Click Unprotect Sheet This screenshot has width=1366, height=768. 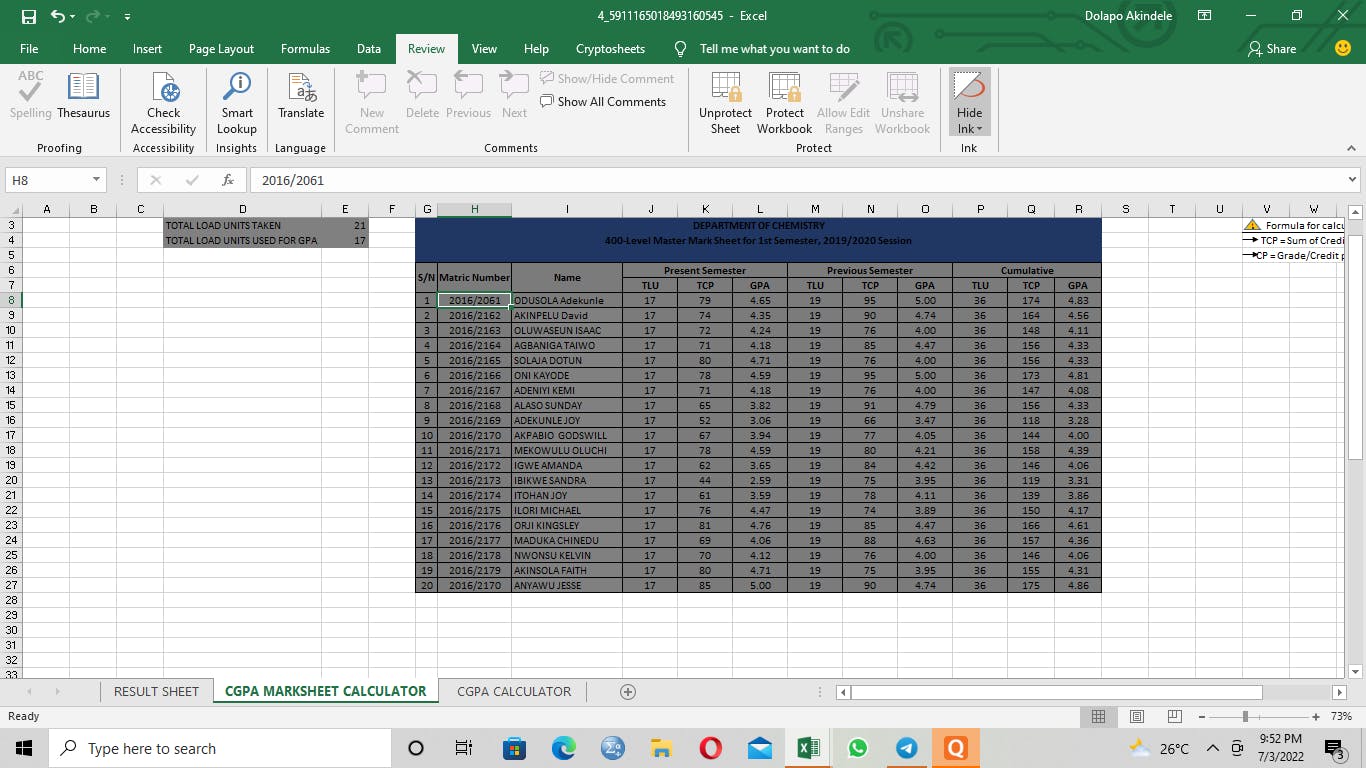point(725,104)
